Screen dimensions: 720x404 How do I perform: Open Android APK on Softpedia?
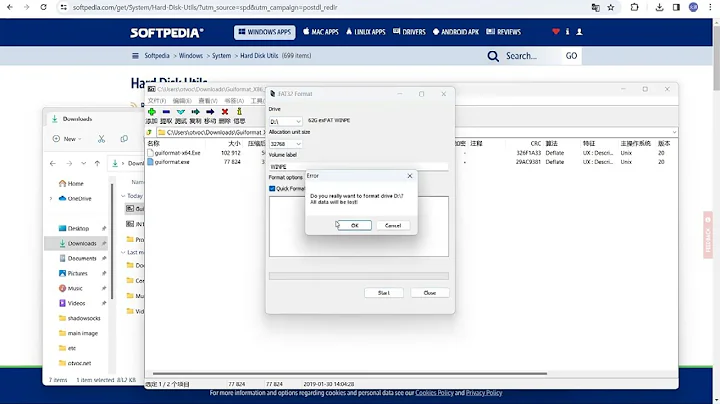point(456,32)
